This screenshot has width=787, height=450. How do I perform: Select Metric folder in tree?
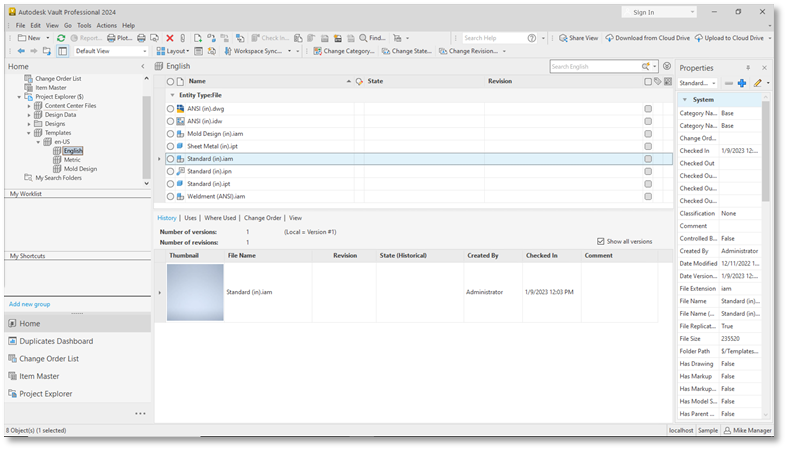tap(72, 160)
